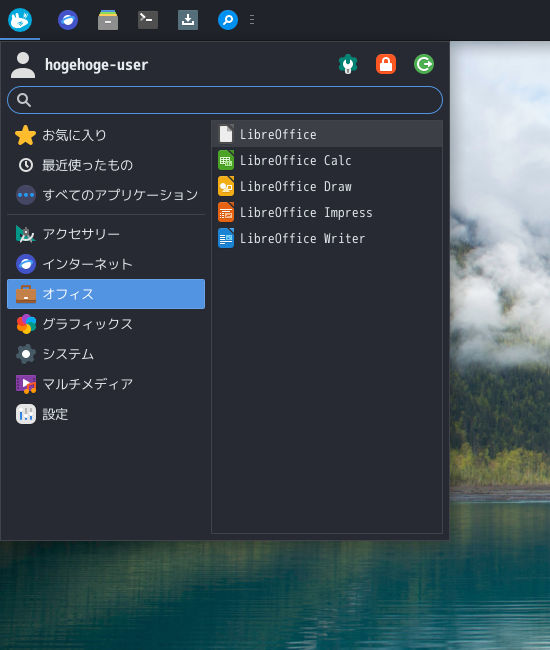
Task: Select the システム category
Action: 106,354
